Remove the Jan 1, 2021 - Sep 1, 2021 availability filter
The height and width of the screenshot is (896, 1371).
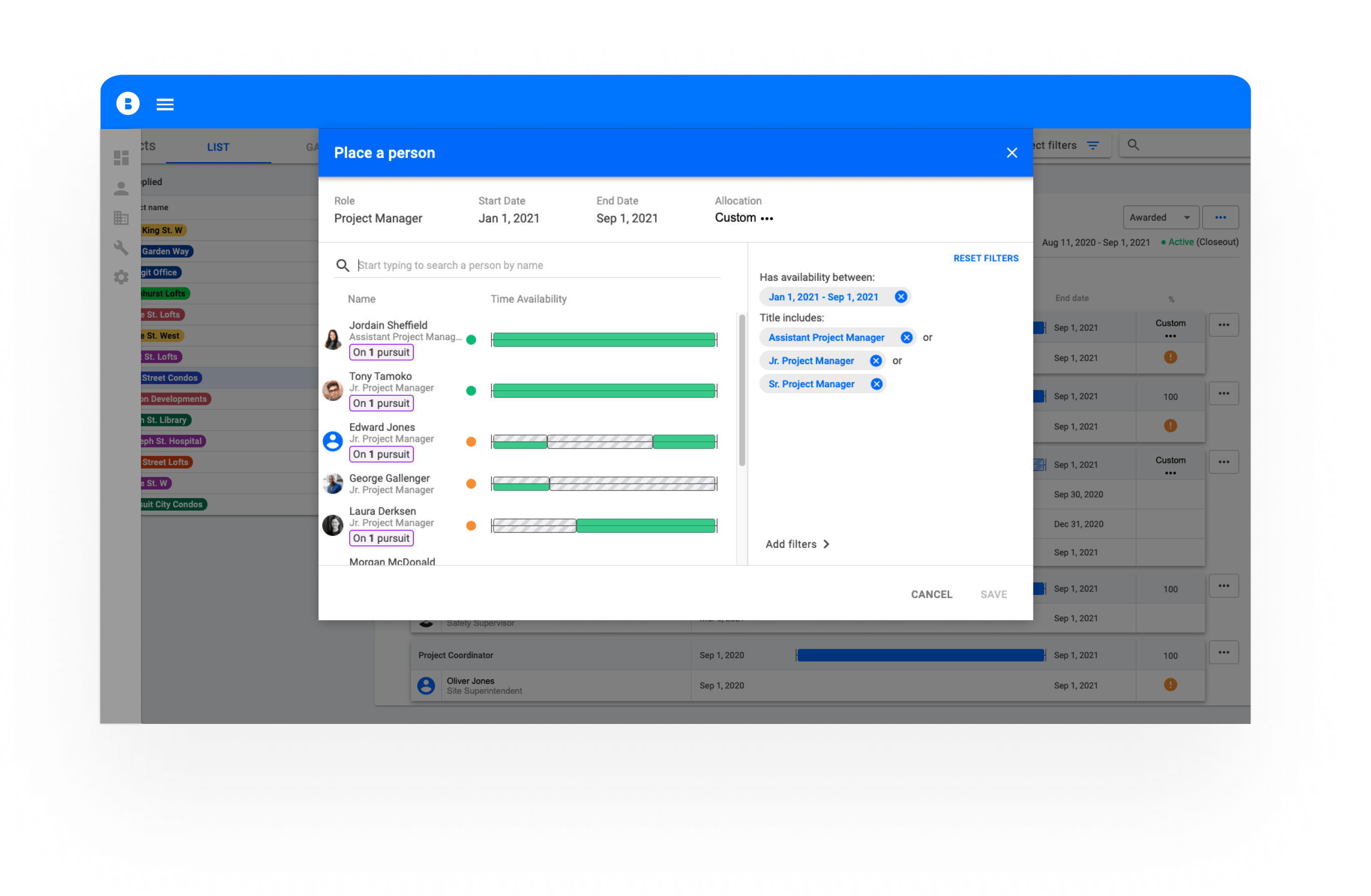tap(901, 297)
